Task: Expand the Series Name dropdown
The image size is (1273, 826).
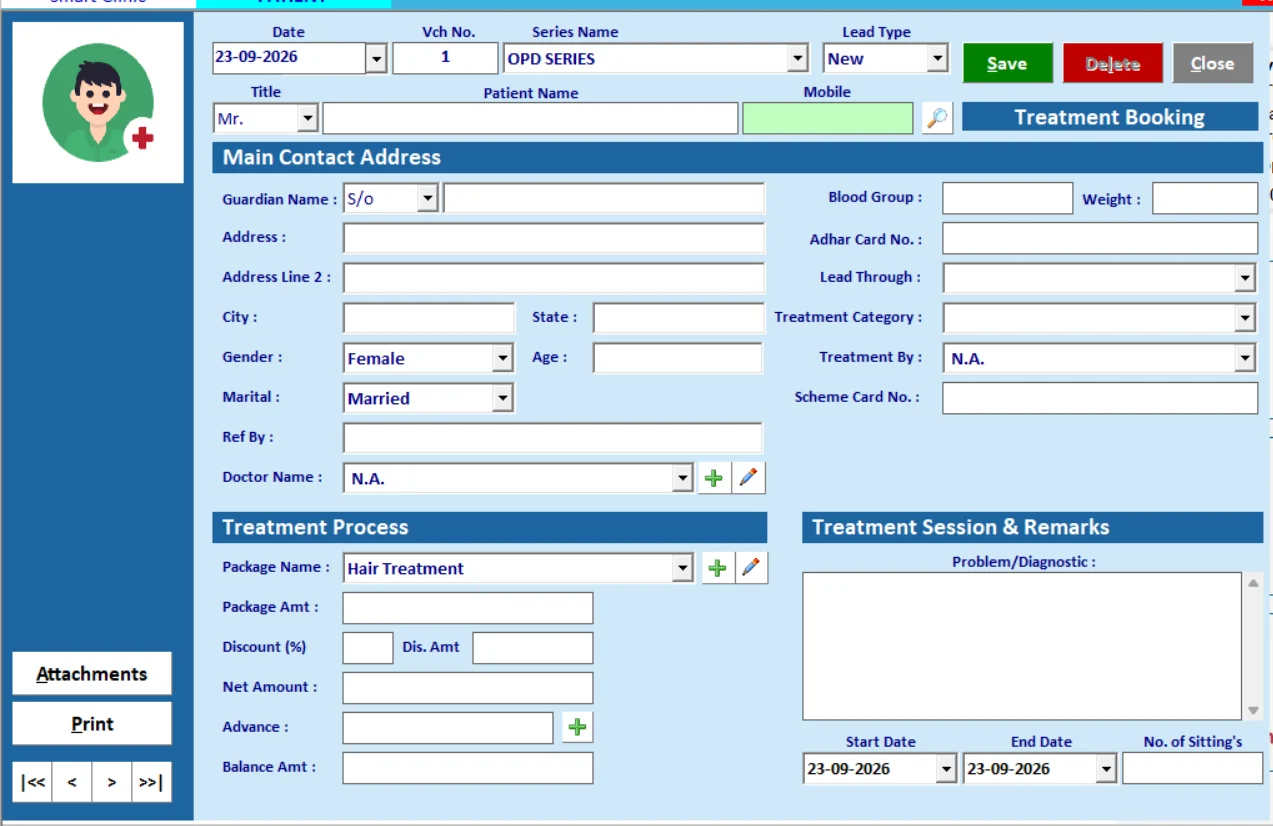Action: (797, 59)
